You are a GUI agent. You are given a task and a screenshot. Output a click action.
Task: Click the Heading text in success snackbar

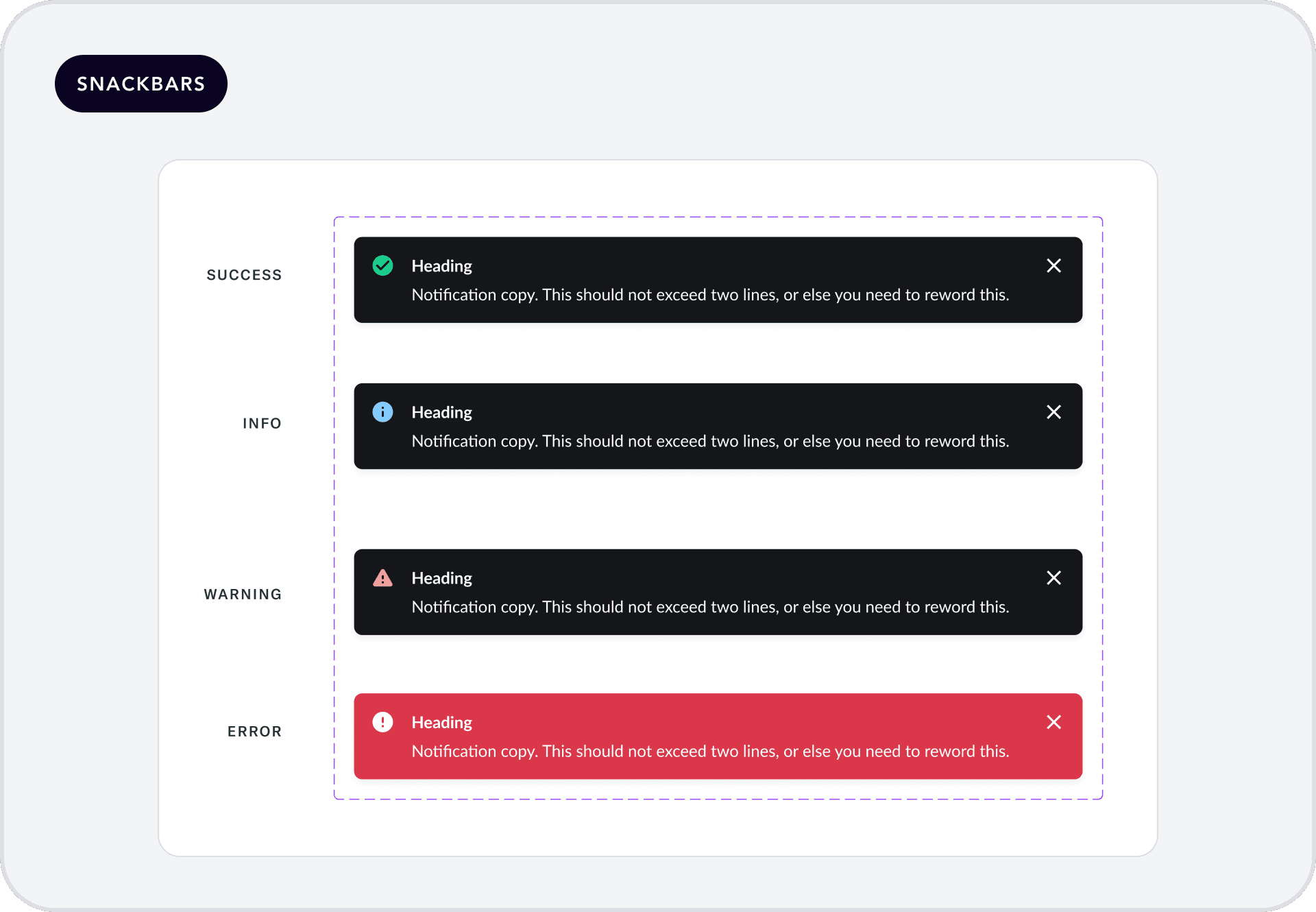pyautogui.click(x=442, y=266)
